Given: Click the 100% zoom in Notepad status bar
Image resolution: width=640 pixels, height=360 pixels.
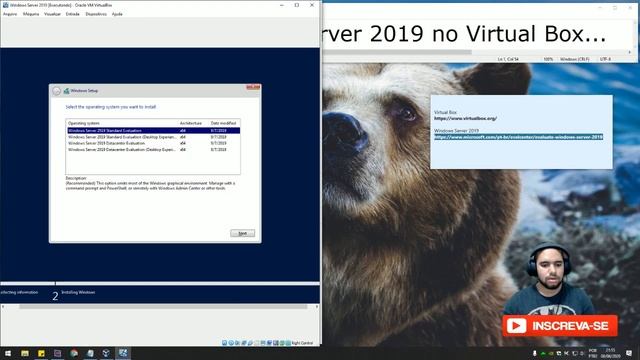Looking at the screenshot, I should click(x=548, y=59).
